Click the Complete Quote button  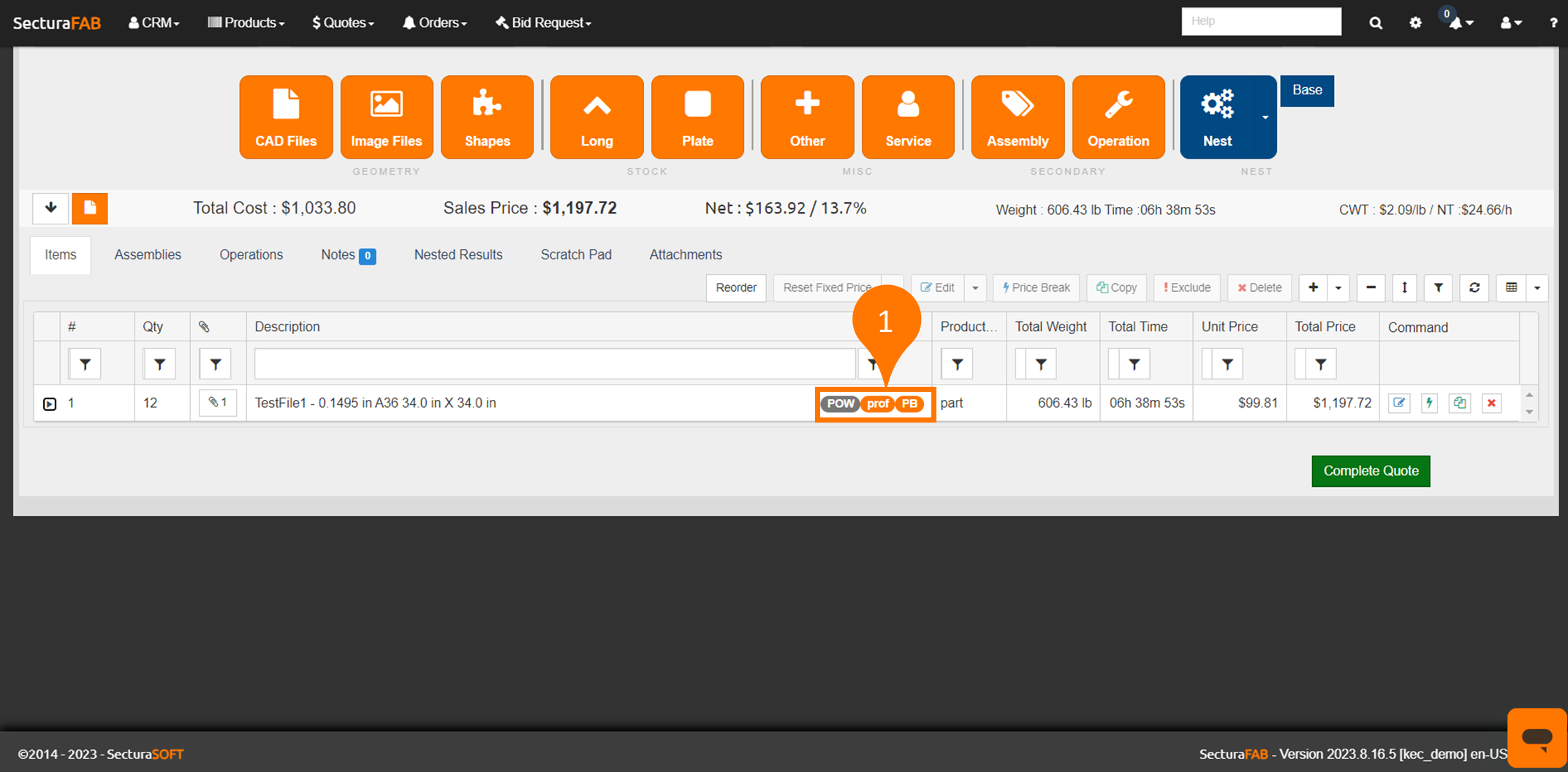tap(1370, 471)
